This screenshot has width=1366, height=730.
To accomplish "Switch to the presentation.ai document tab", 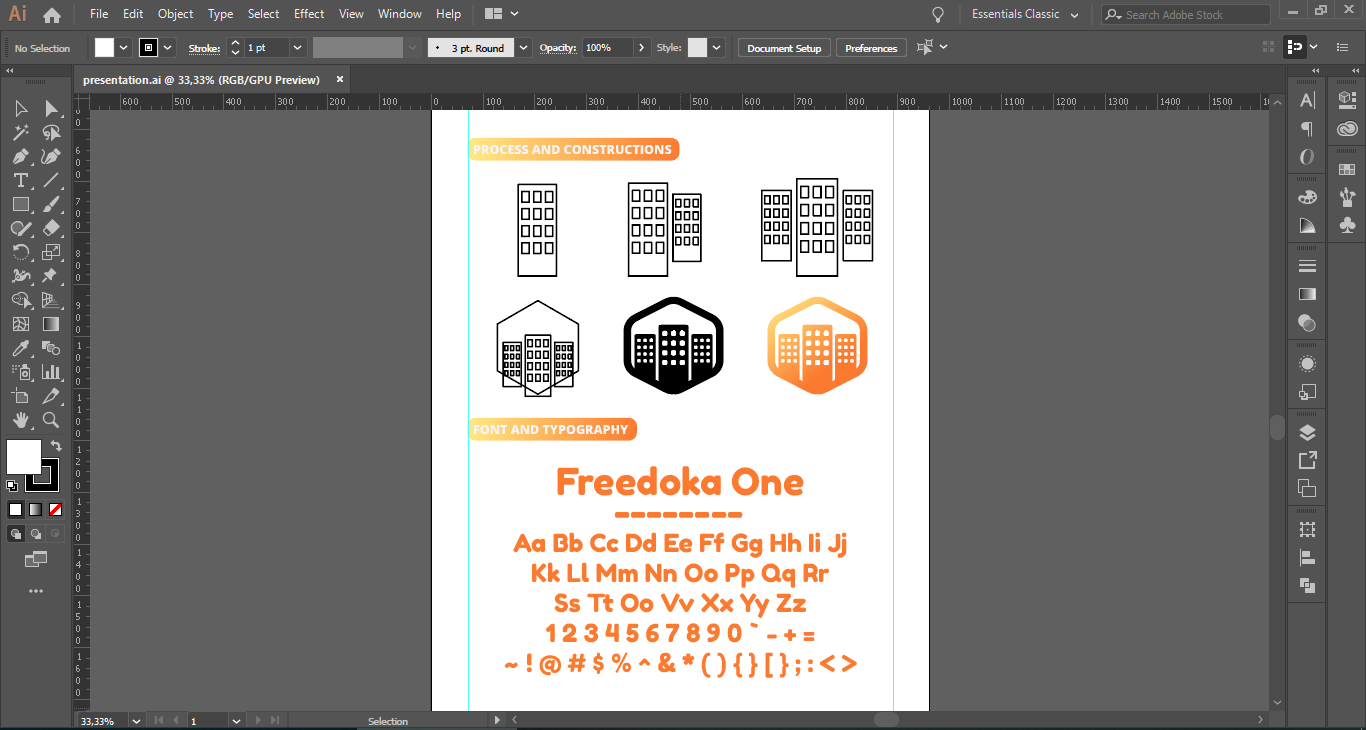I will (201, 79).
